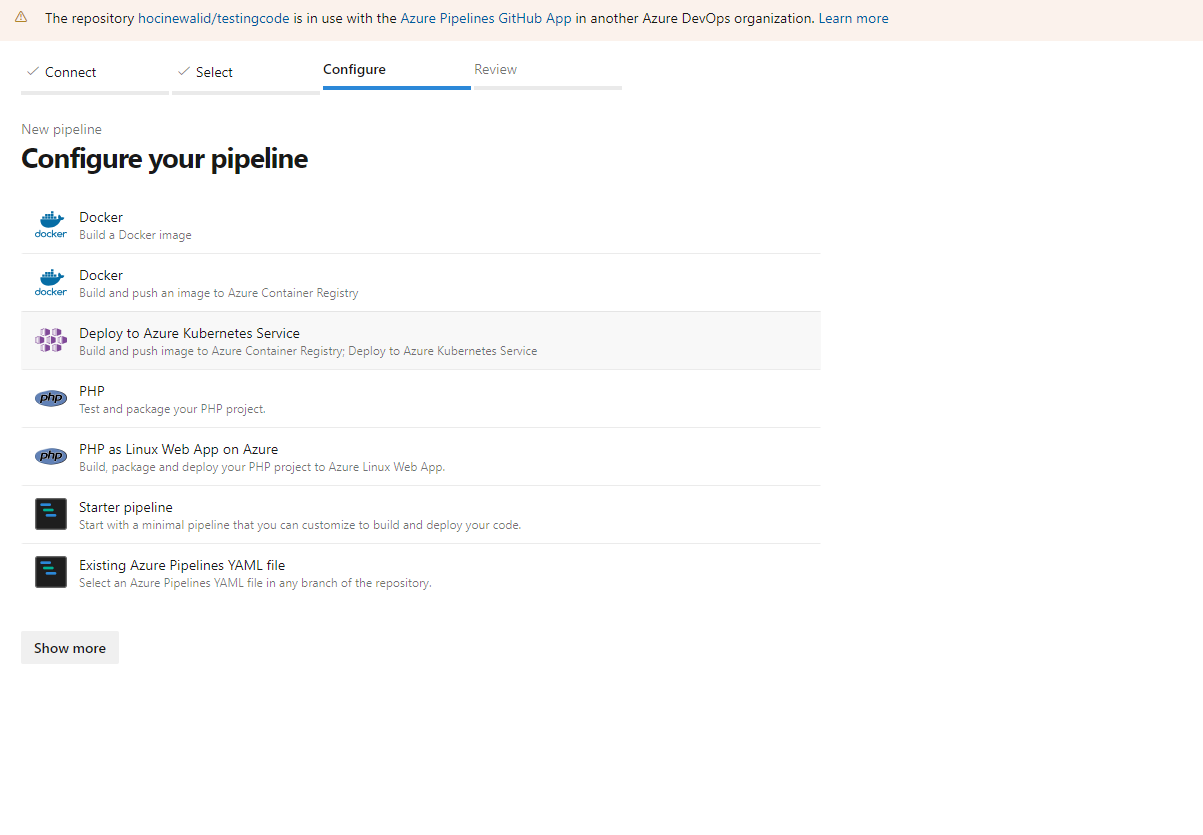Click the Learn more link
This screenshot has width=1203, height=835.
[x=853, y=18]
